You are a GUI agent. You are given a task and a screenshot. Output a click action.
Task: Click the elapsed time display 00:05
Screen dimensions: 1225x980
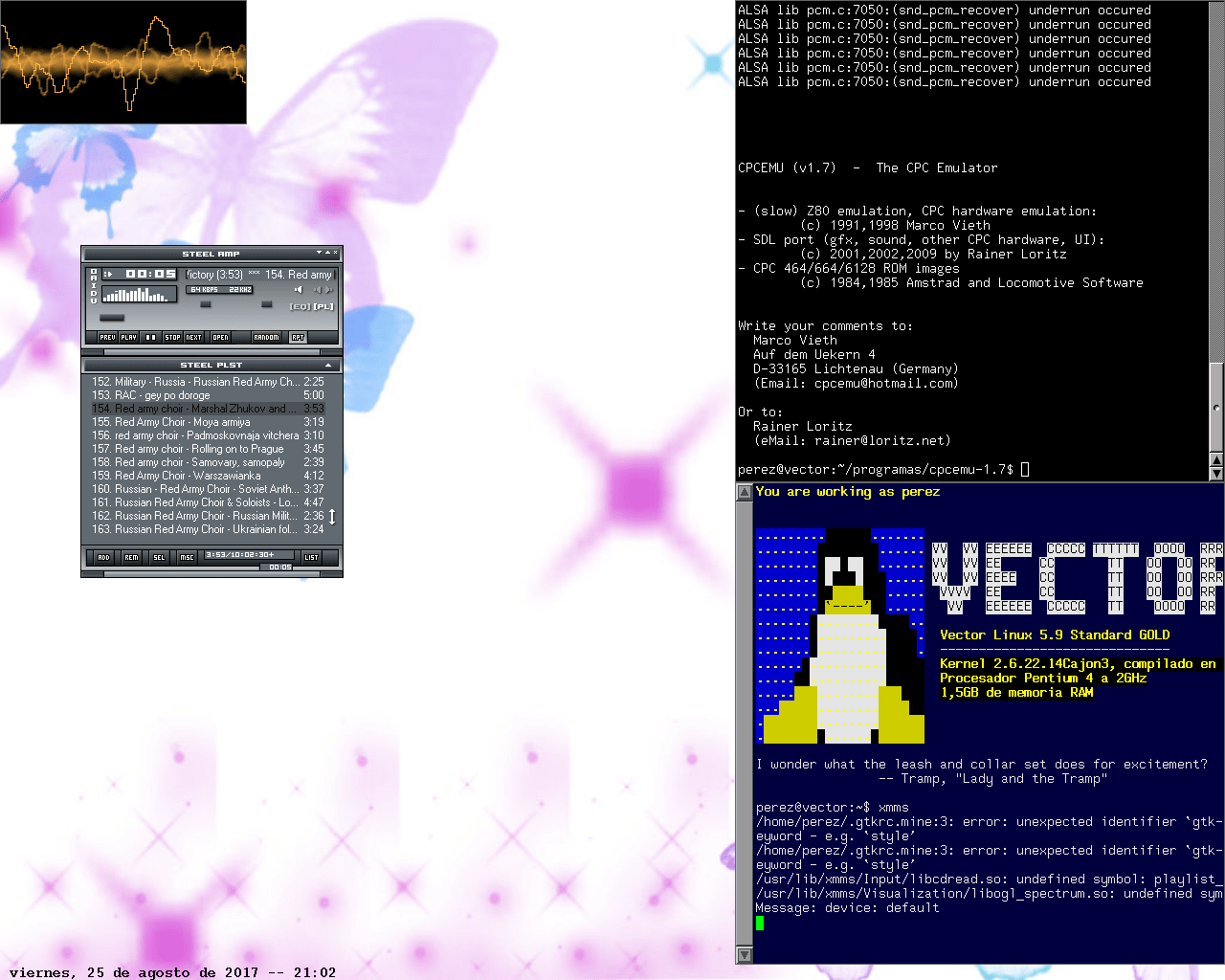[x=151, y=274]
